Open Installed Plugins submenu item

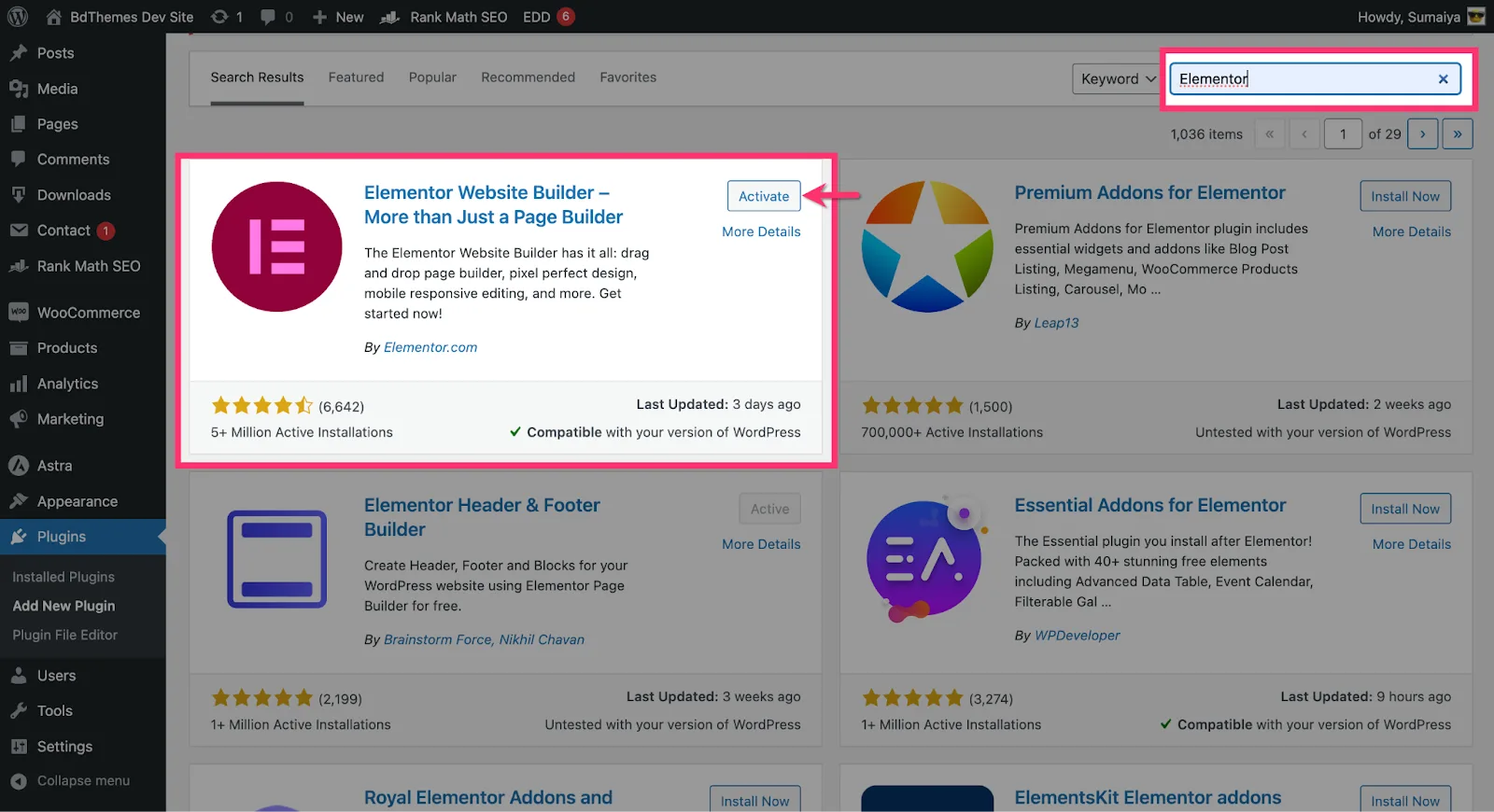(x=63, y=577)
